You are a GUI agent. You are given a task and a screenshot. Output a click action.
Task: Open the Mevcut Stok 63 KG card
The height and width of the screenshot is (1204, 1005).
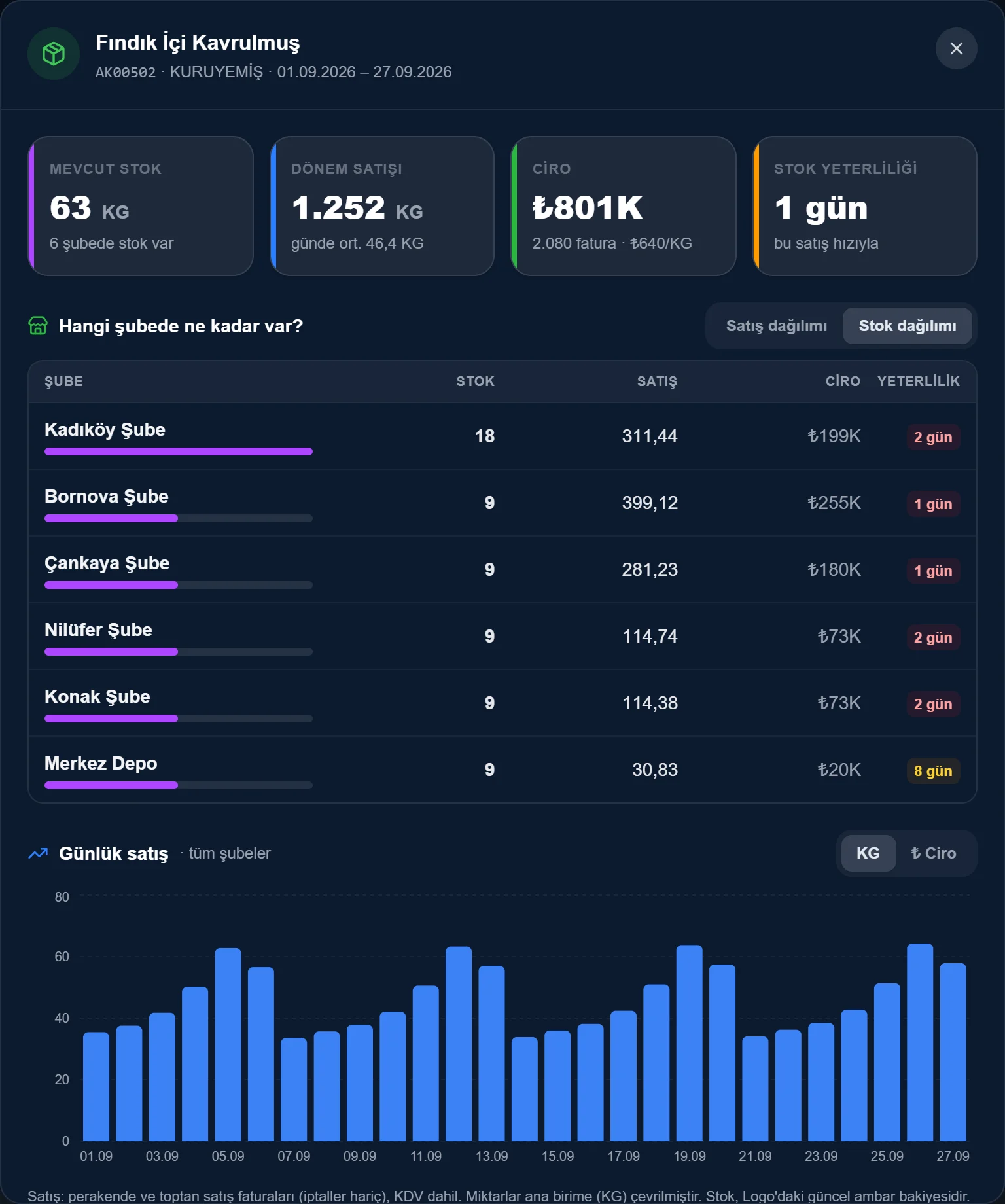click(141, 206)
